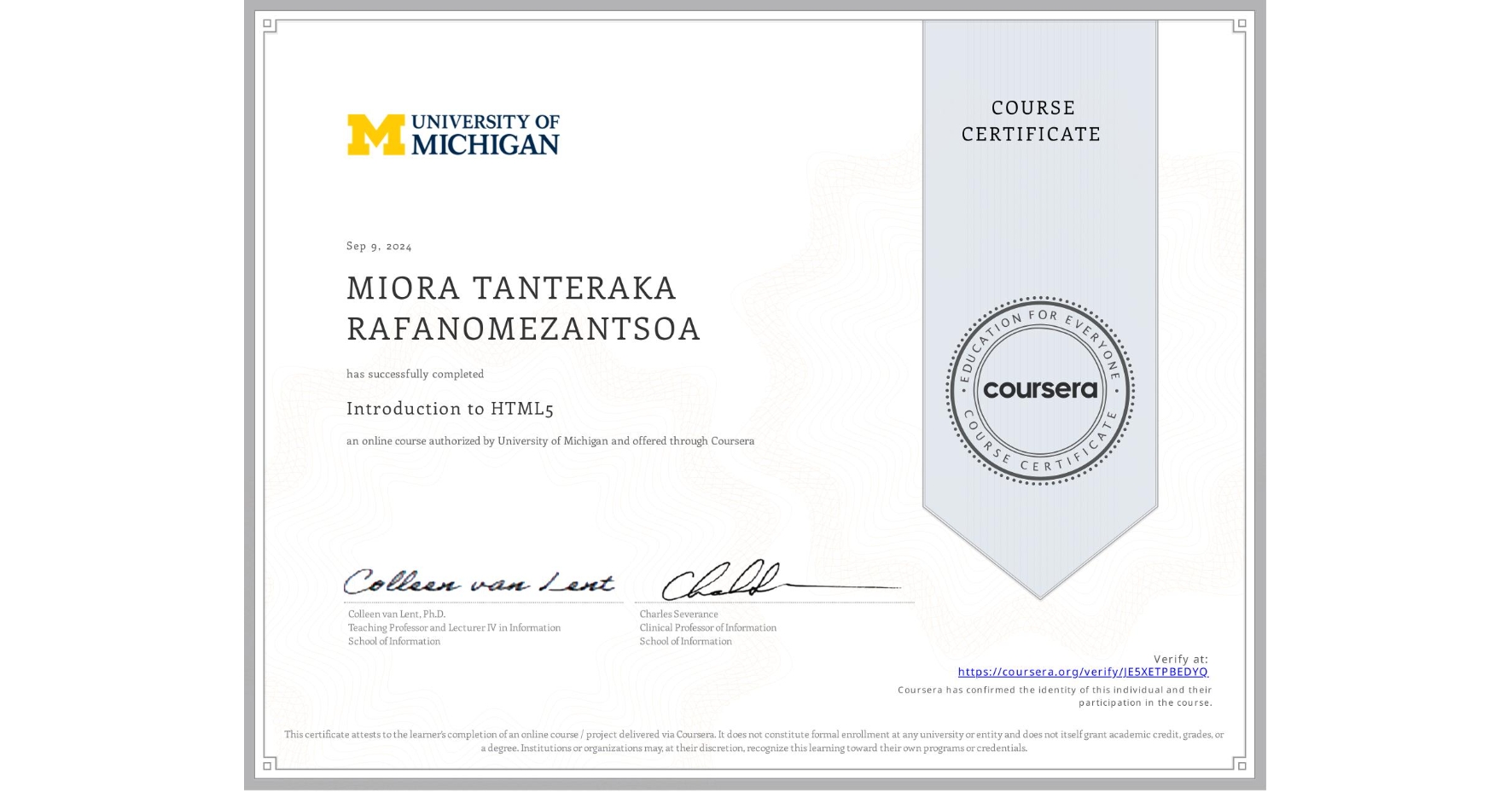Click 'School of Information' under Charles Severance
The image size is (1512, 792).
685,641
